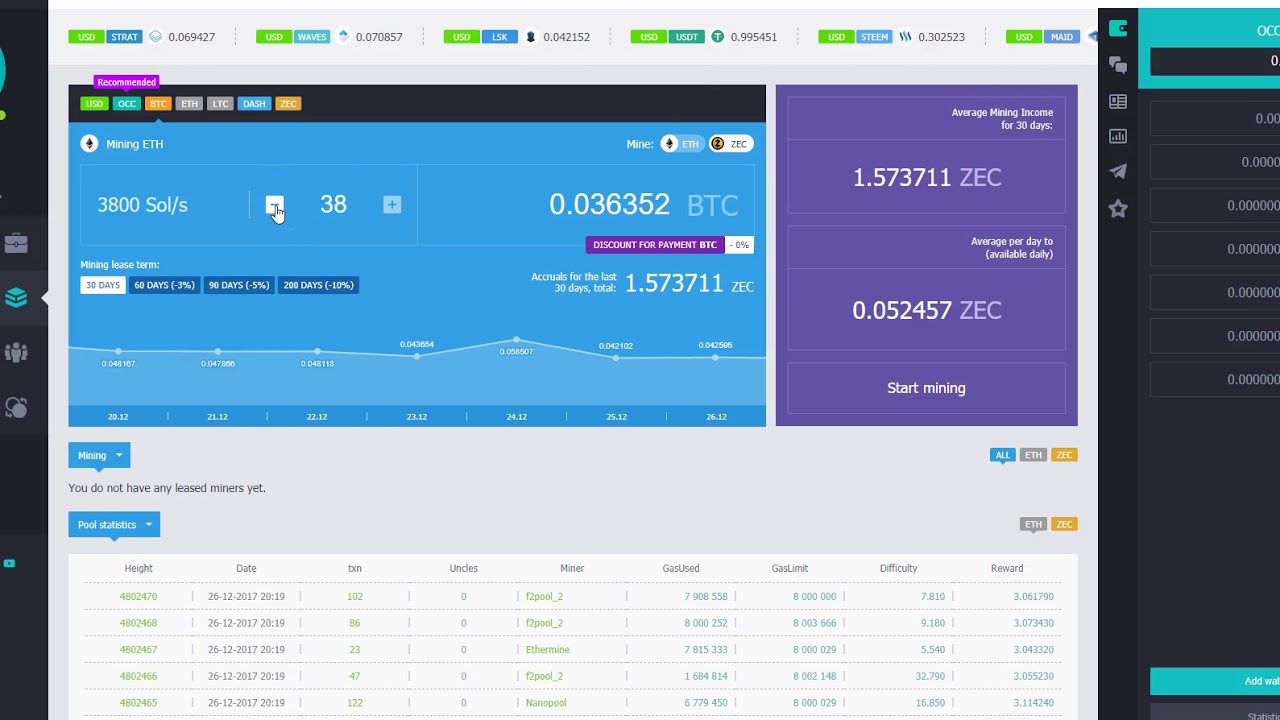The image size is (1280, 720).
Task: Select the stacked layers mining icon in sidebar
Action: click(x=16, y=297)
